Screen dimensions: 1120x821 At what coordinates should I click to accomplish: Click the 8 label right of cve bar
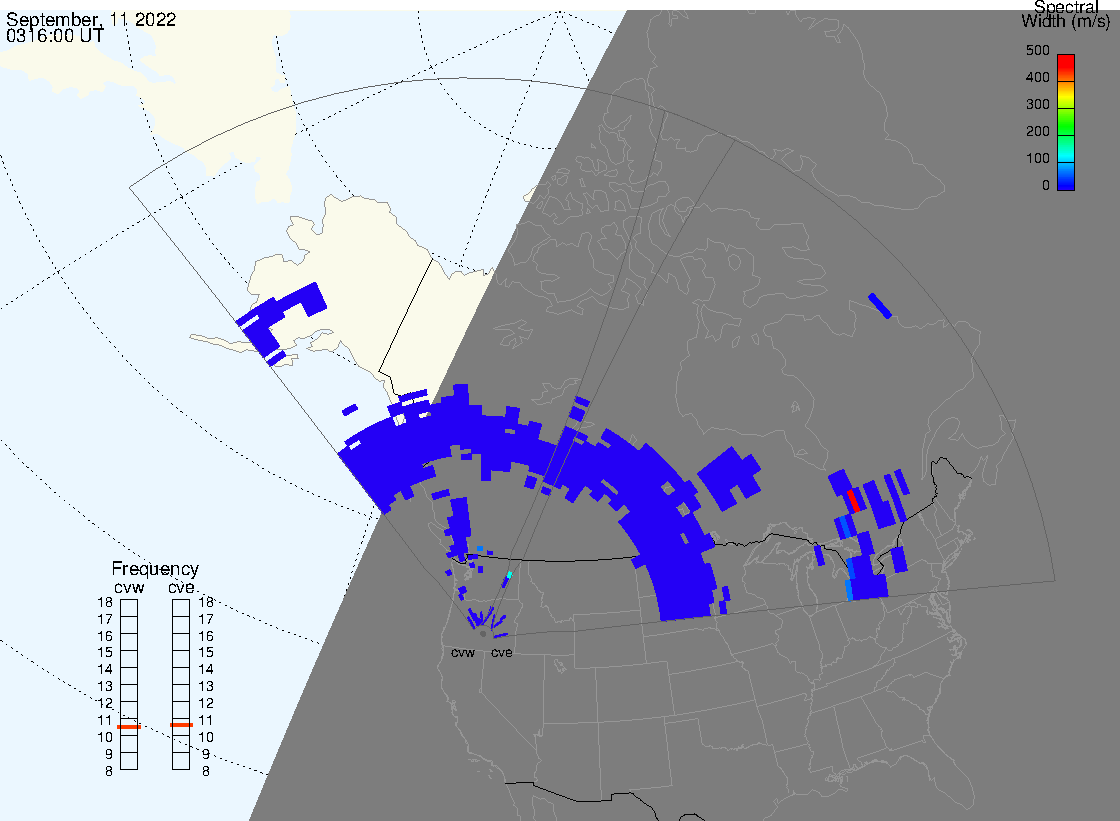tap(206, 772)
